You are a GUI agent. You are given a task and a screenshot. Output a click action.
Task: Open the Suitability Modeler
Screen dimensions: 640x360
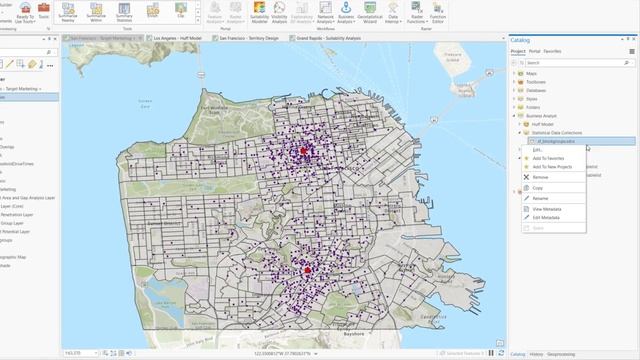tap(260, 12)
